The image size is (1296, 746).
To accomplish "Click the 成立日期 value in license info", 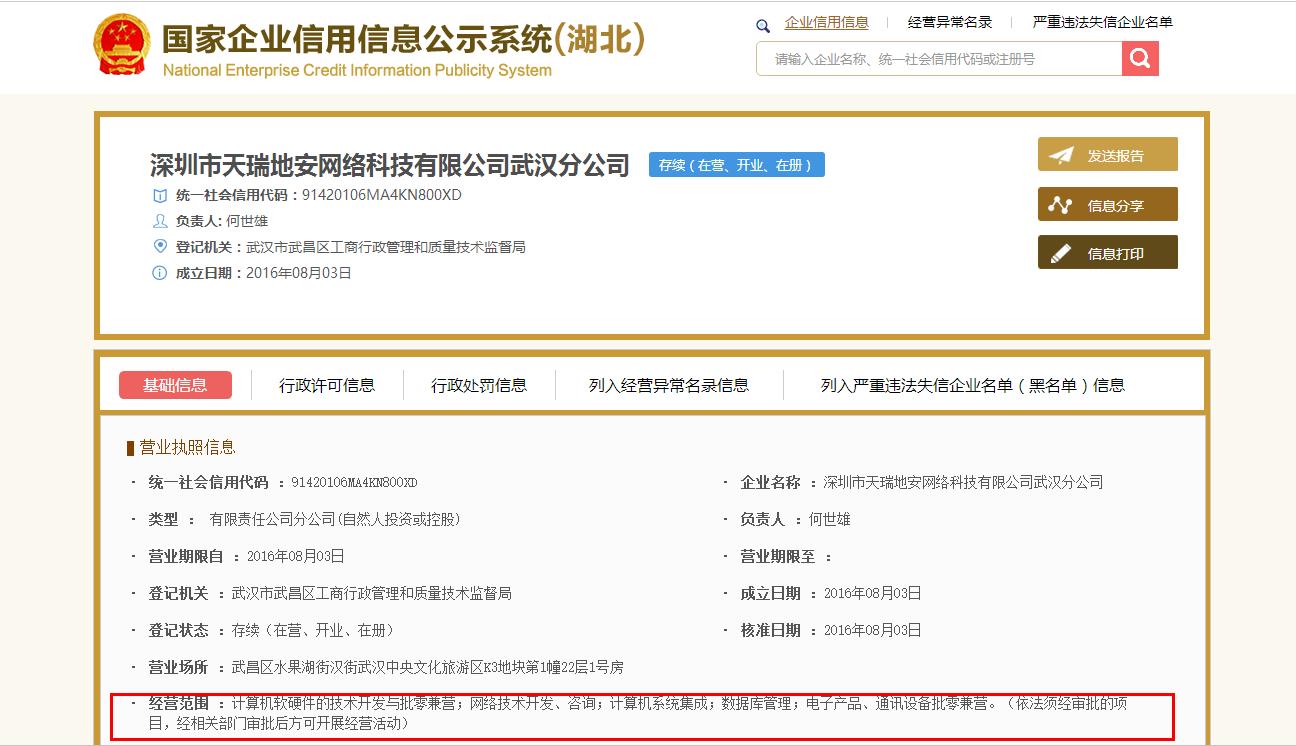I will (x=873, y=594).
